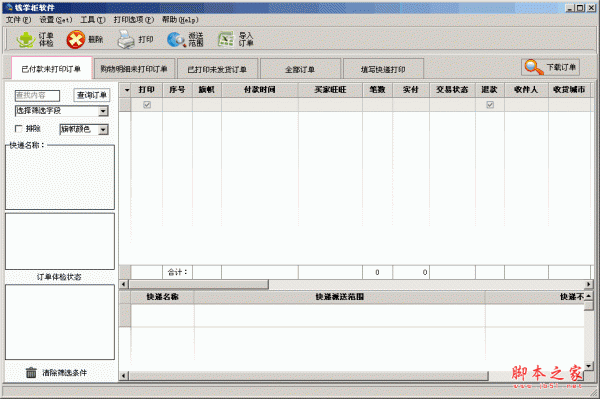Viewport: 600px width, 399px height.
Task: Click the 订单体检状态 label
Action: [x=59, y=277]
